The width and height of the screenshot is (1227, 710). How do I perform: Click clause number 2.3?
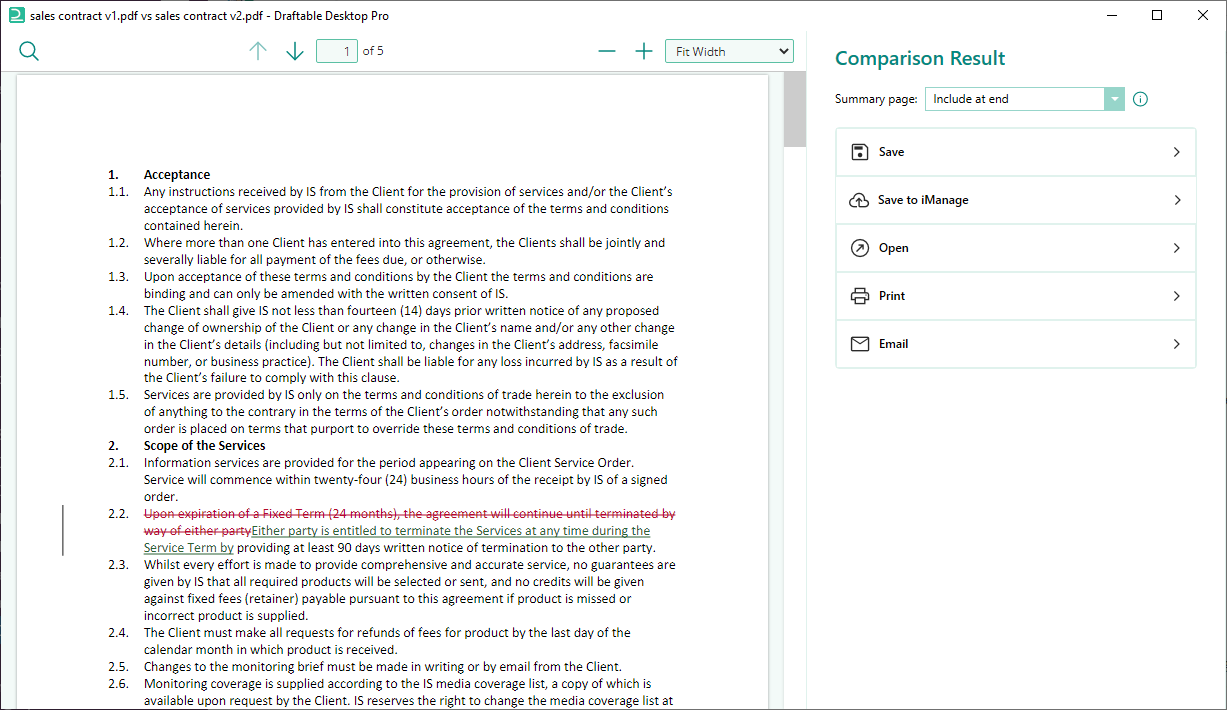[x=118, y=565]
